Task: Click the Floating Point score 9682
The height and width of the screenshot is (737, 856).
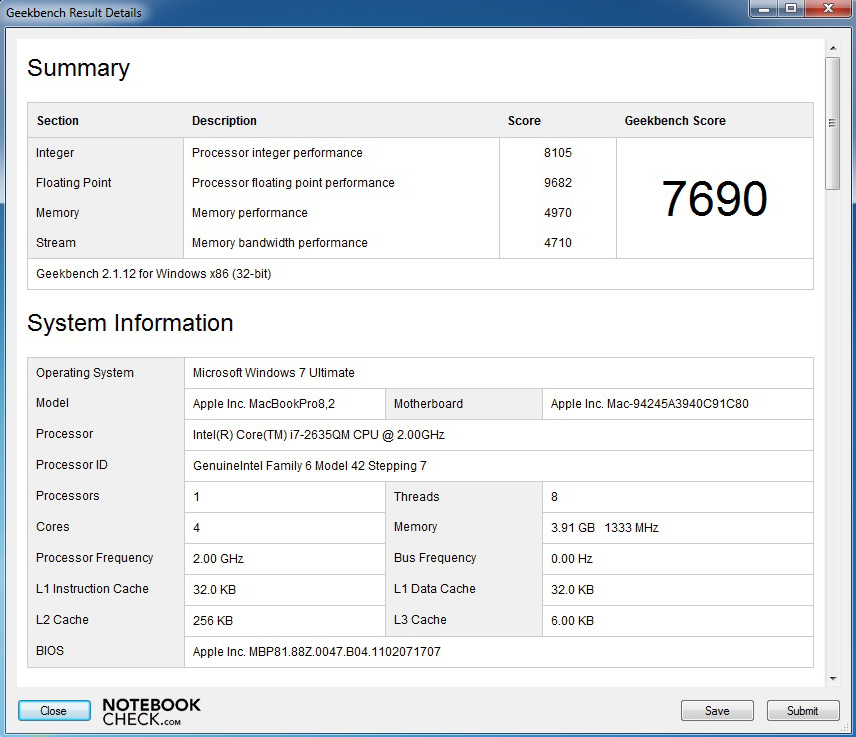Action: 557,183
